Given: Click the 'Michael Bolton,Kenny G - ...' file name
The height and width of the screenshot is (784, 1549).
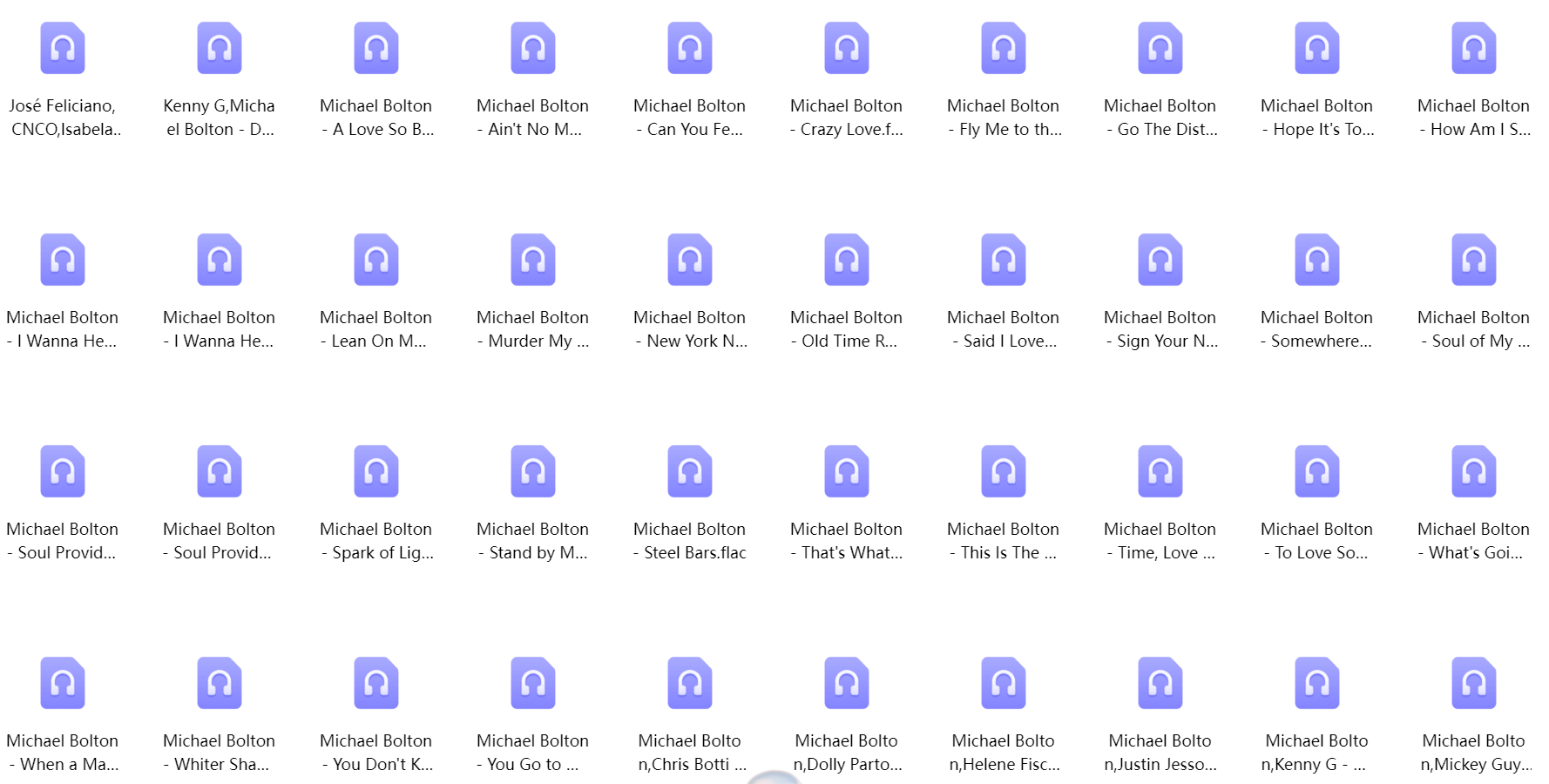Looking at the screenshot, I should click(x=1316, y=753).
